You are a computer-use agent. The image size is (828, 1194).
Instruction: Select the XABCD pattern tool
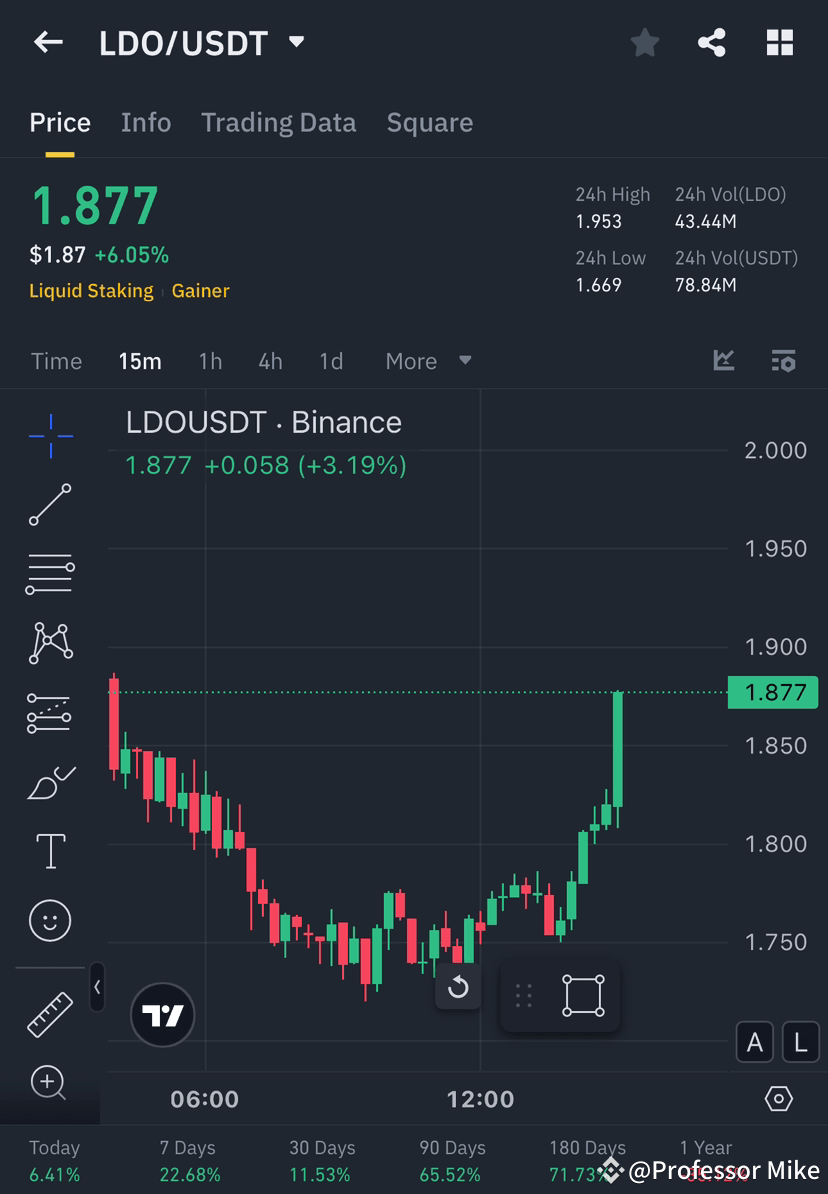(50, 643)
